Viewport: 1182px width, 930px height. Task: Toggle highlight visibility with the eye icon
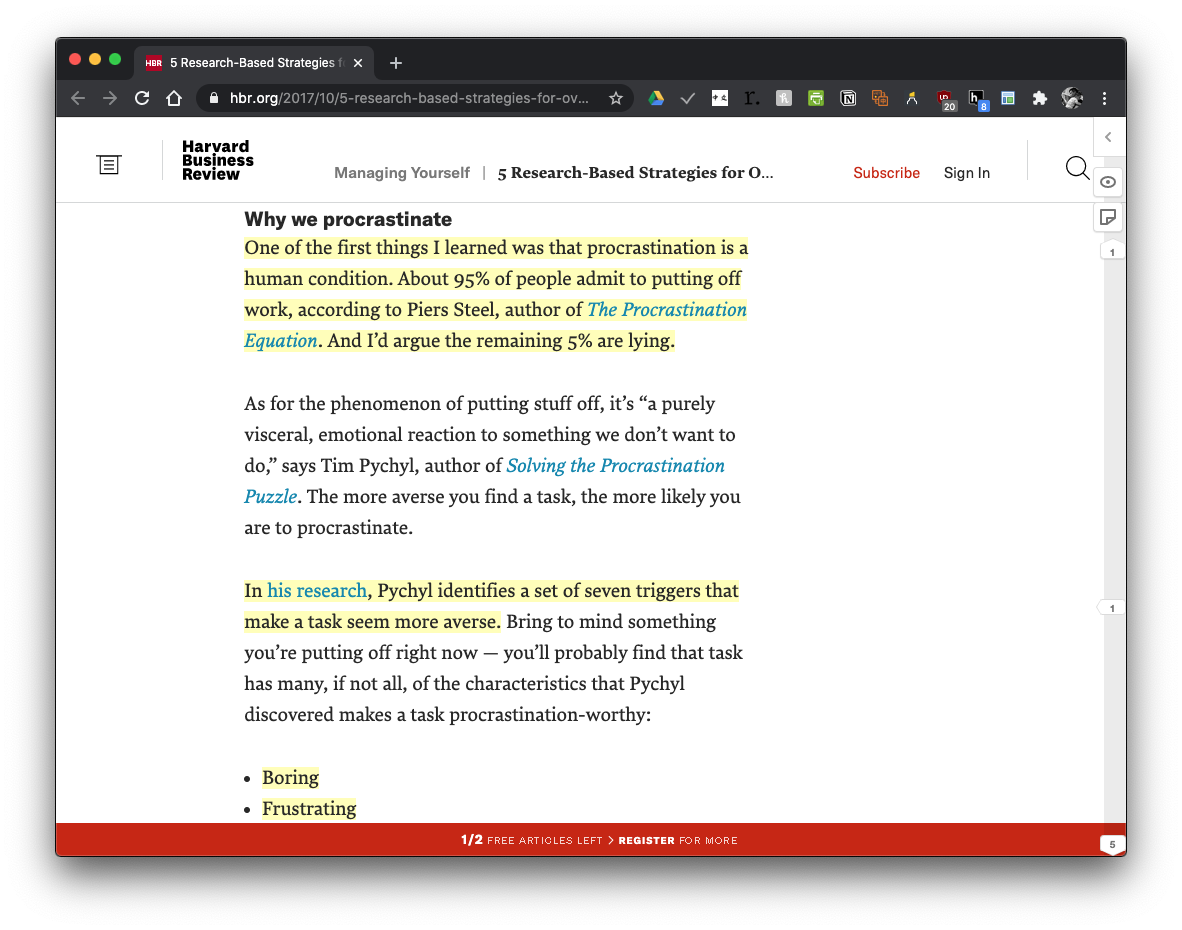1108,182
